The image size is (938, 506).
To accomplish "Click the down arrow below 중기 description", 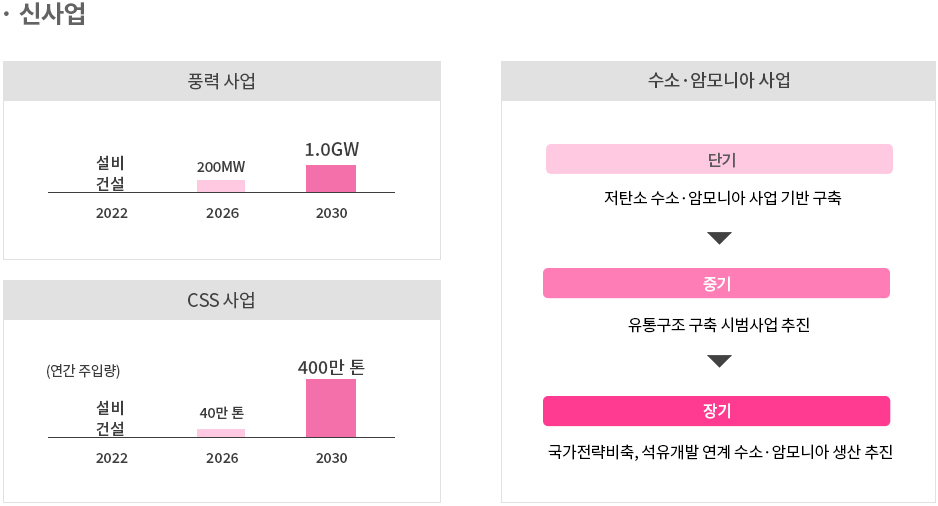I will pyautogui.click(x=719, y=361).
